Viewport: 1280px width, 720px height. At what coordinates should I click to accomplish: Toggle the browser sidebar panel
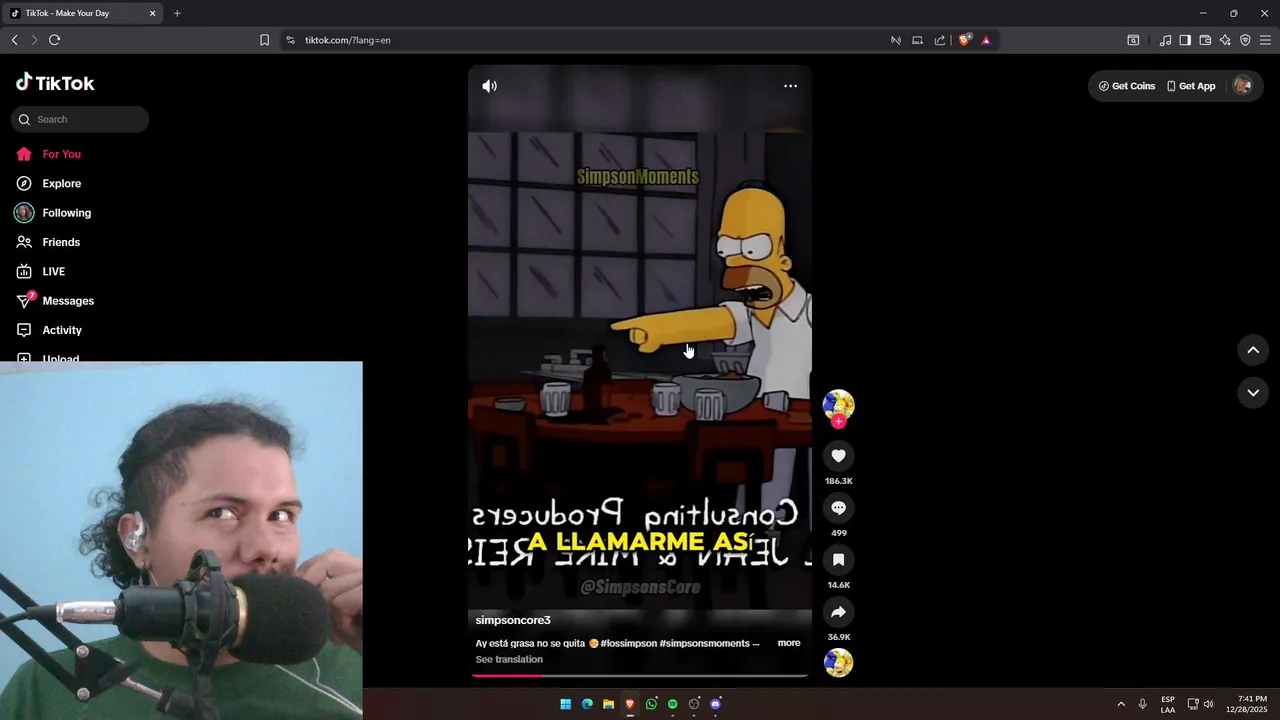coord(1185,40)
